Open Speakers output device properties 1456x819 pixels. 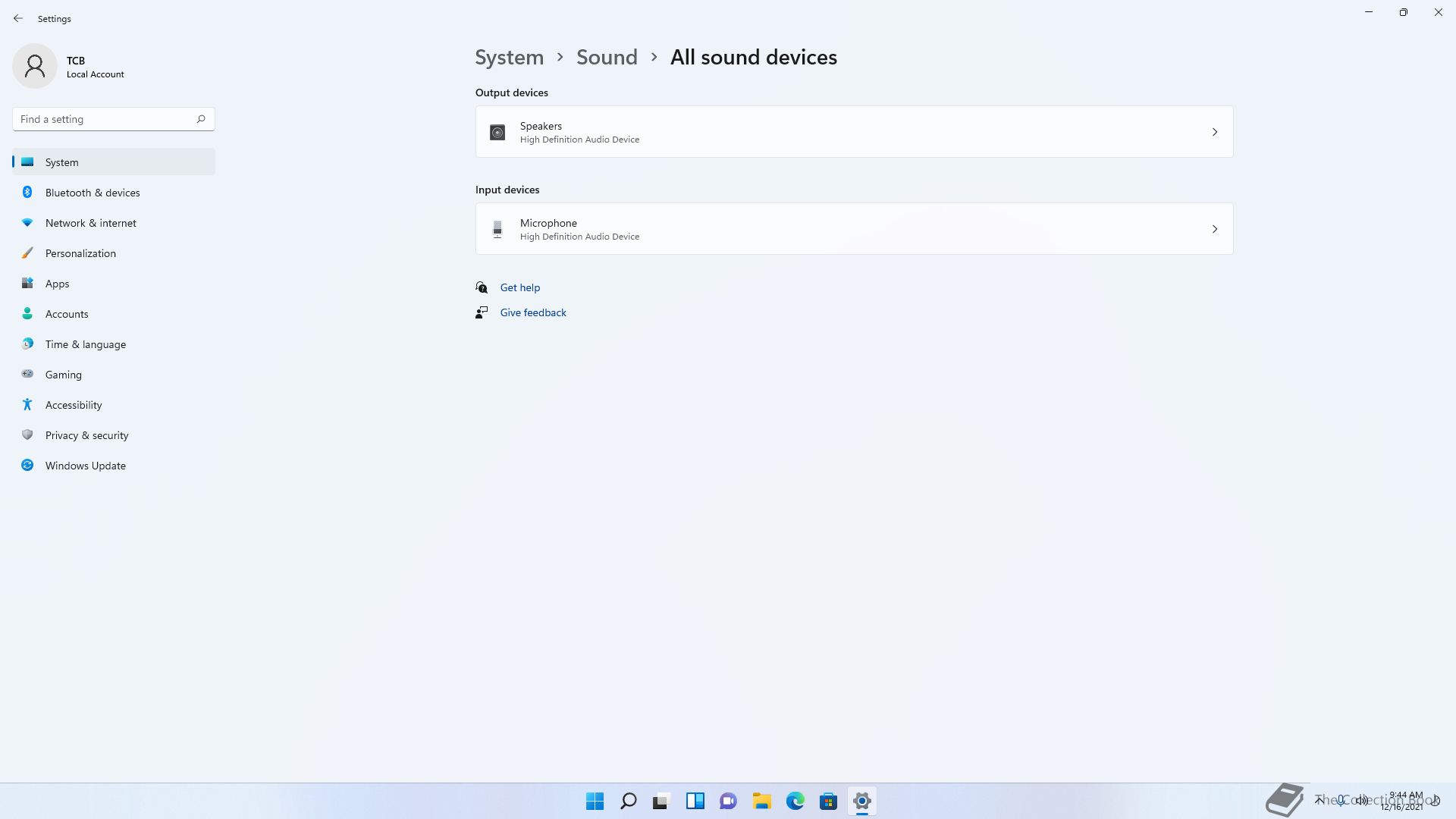[x=854, y=132]
